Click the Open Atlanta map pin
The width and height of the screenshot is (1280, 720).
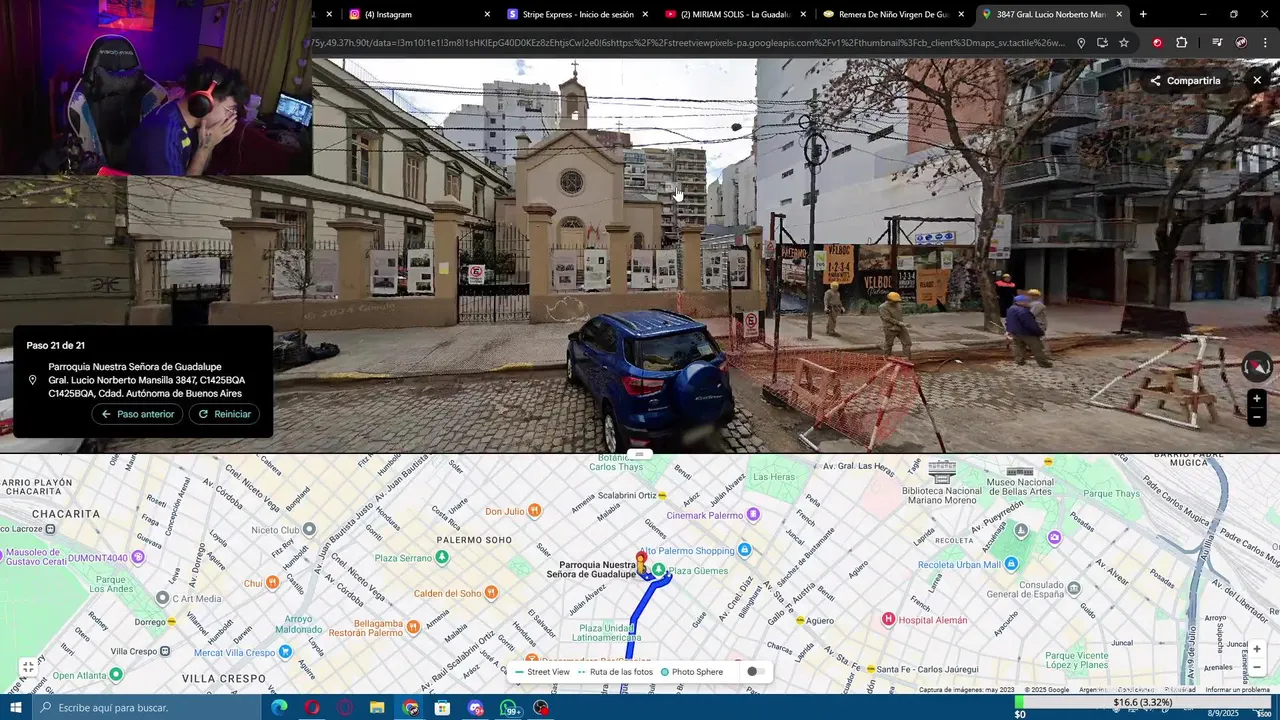click(116, 675)
